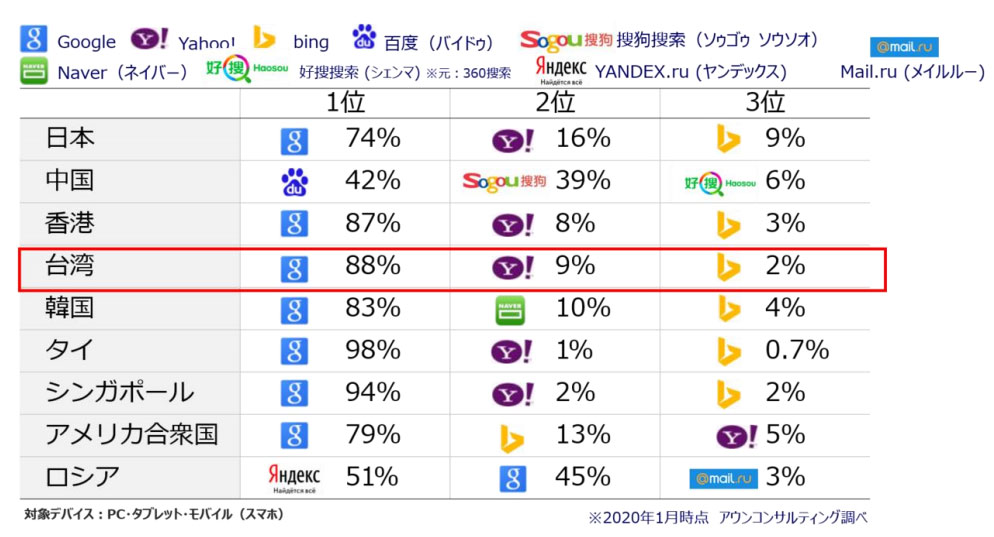Click the 台湾 row label
This screenshot has width=994, height=537.
[x=70, y=265]
